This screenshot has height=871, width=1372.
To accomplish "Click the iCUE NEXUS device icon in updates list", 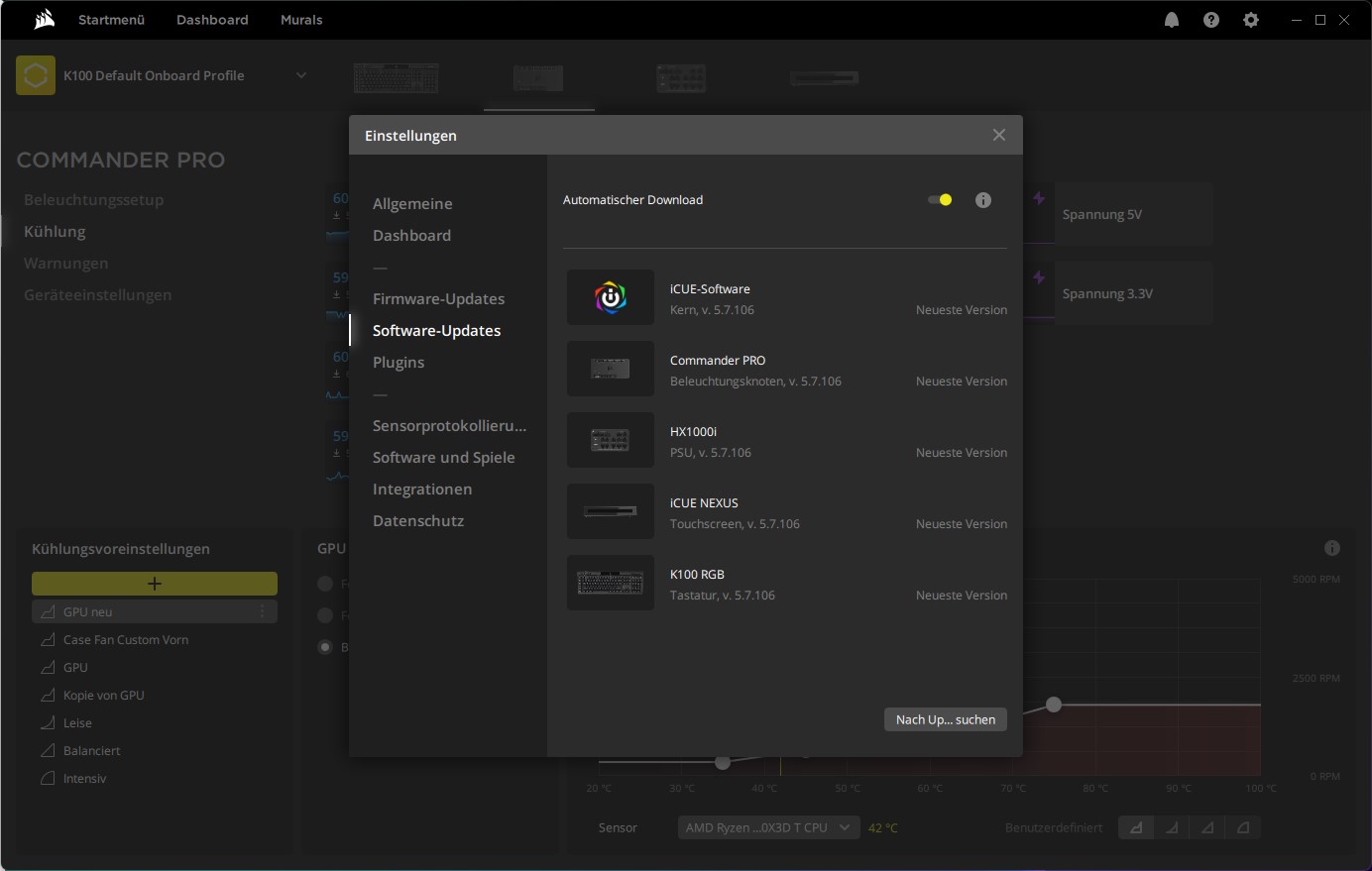I will pyautogui.click(x=611, y=511).
